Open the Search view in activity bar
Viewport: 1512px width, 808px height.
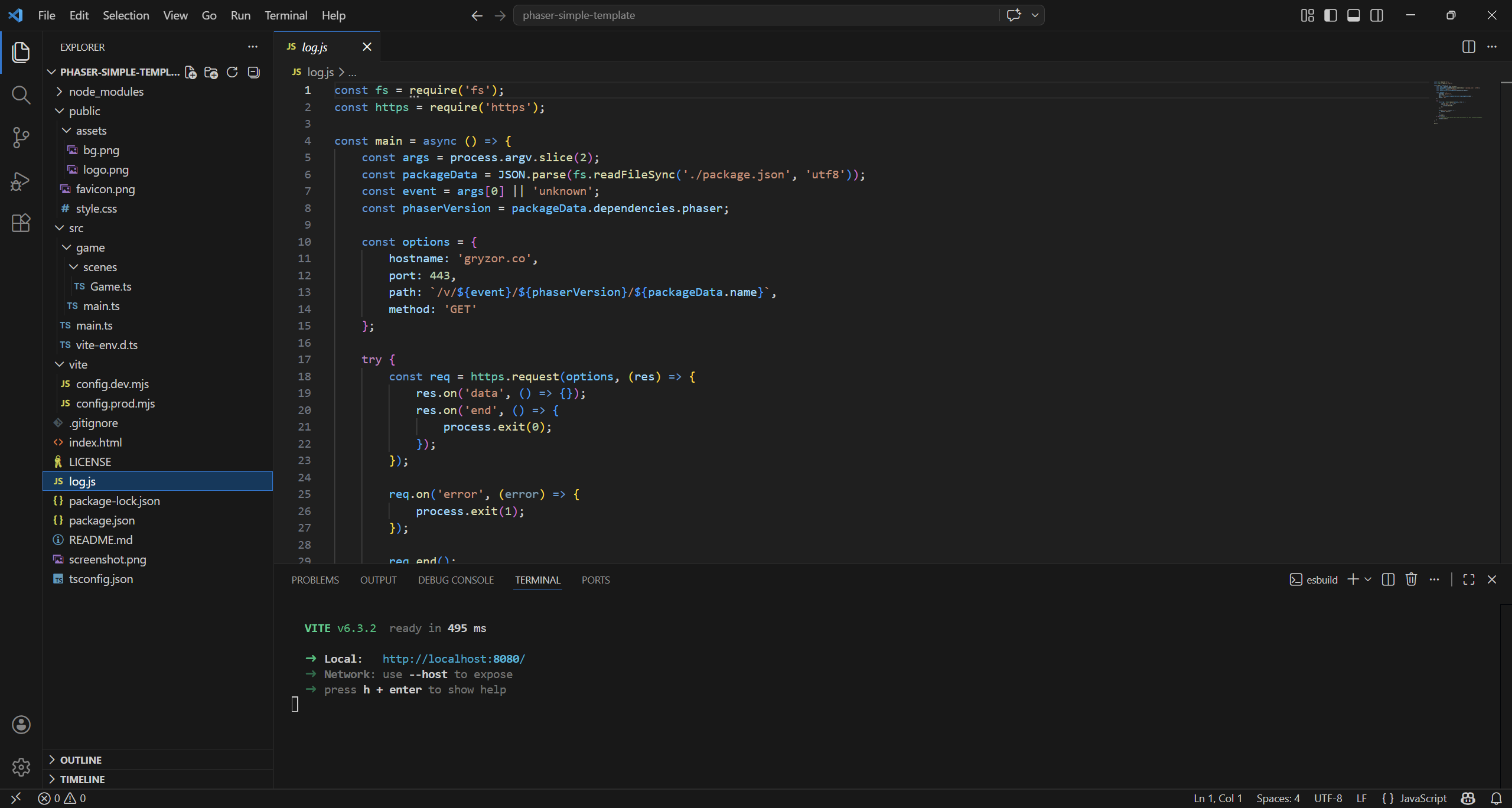click(x=21, y=95)
